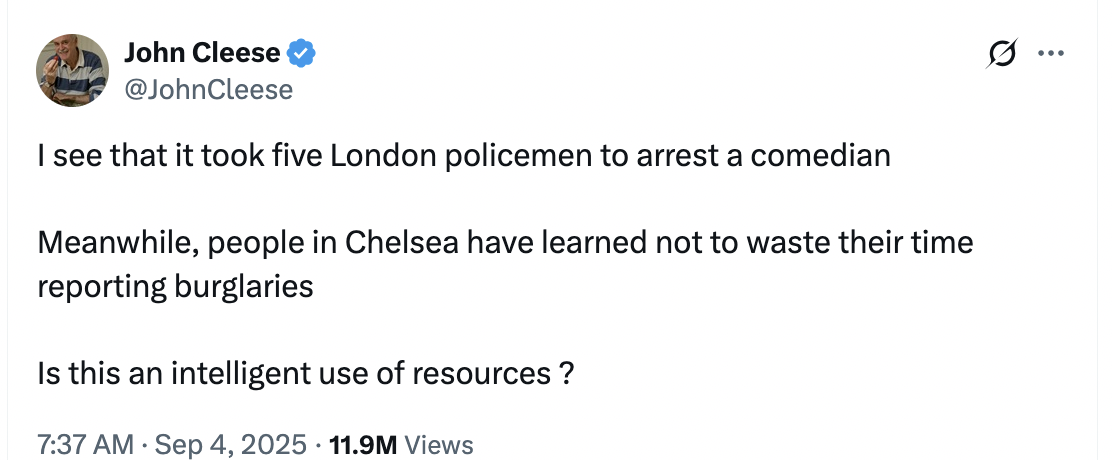
Task: Open the @JohnCleese handle link
Action: click(x=208, y=89)
